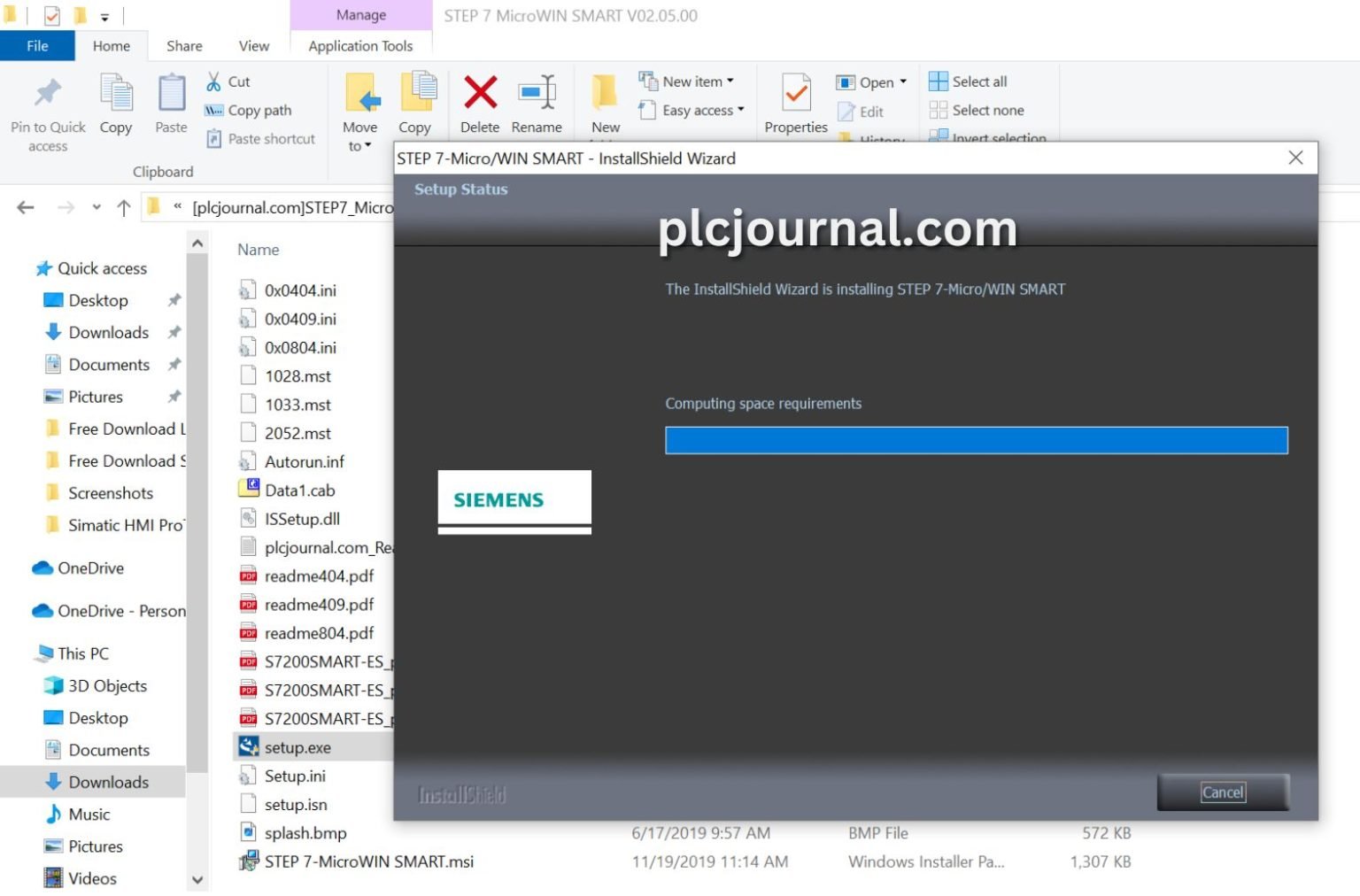This screenshot has height=896, width=1360.
Task: Click the red Delete icon in ribbon
Action: 480,93
